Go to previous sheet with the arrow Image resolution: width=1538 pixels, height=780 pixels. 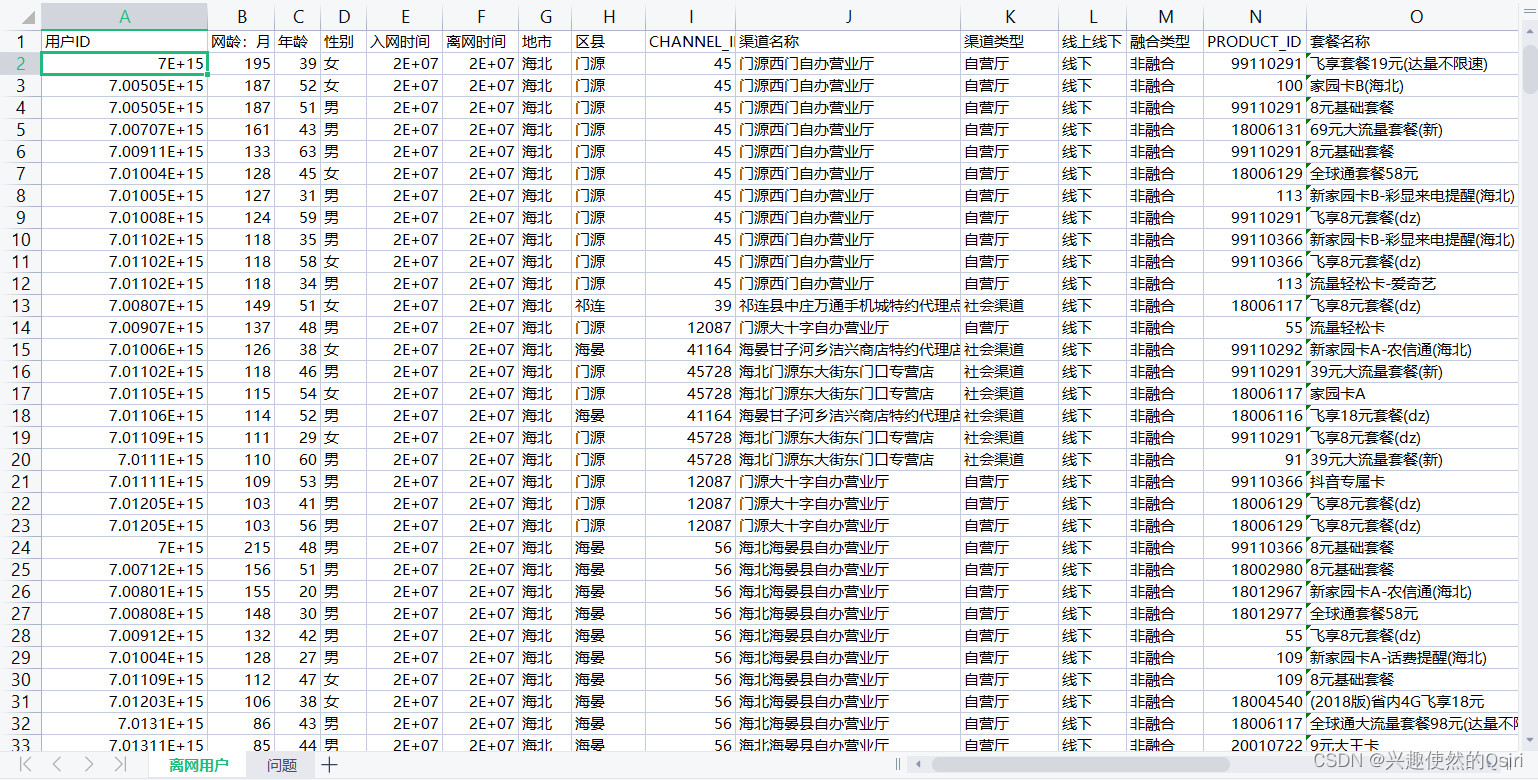pyautogui.click(x=57, y=765)
